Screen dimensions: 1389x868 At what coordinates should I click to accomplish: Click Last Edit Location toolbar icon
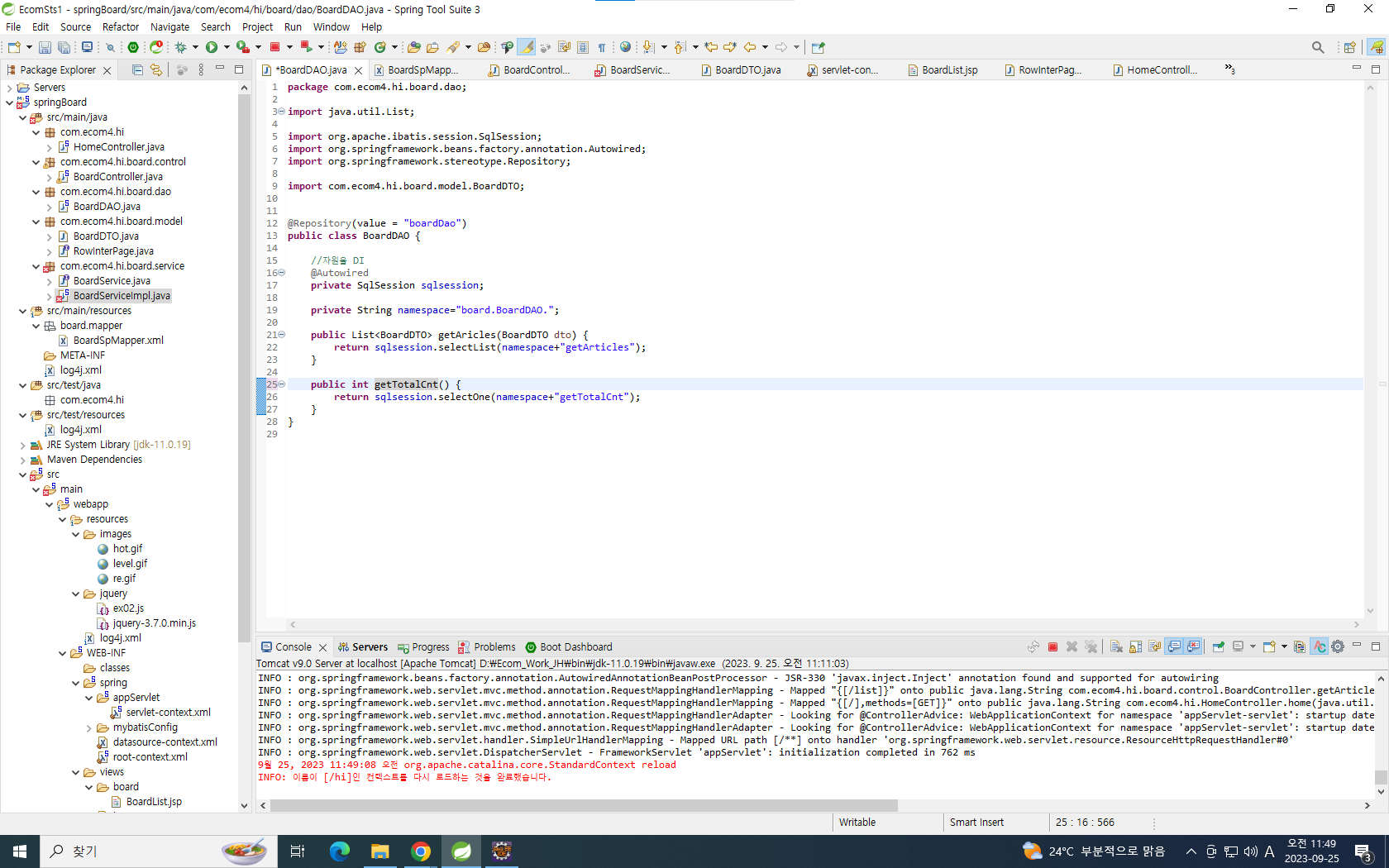[710, 47]
